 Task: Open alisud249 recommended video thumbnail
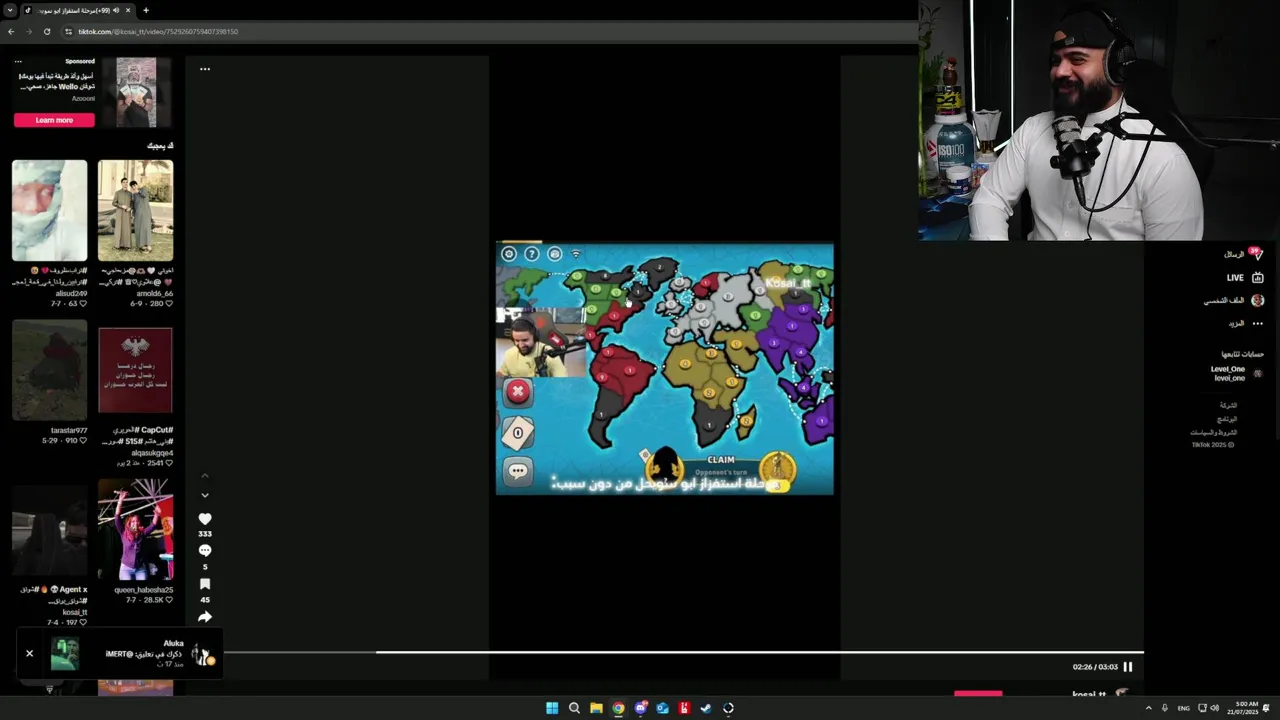(x=50, y=210)
